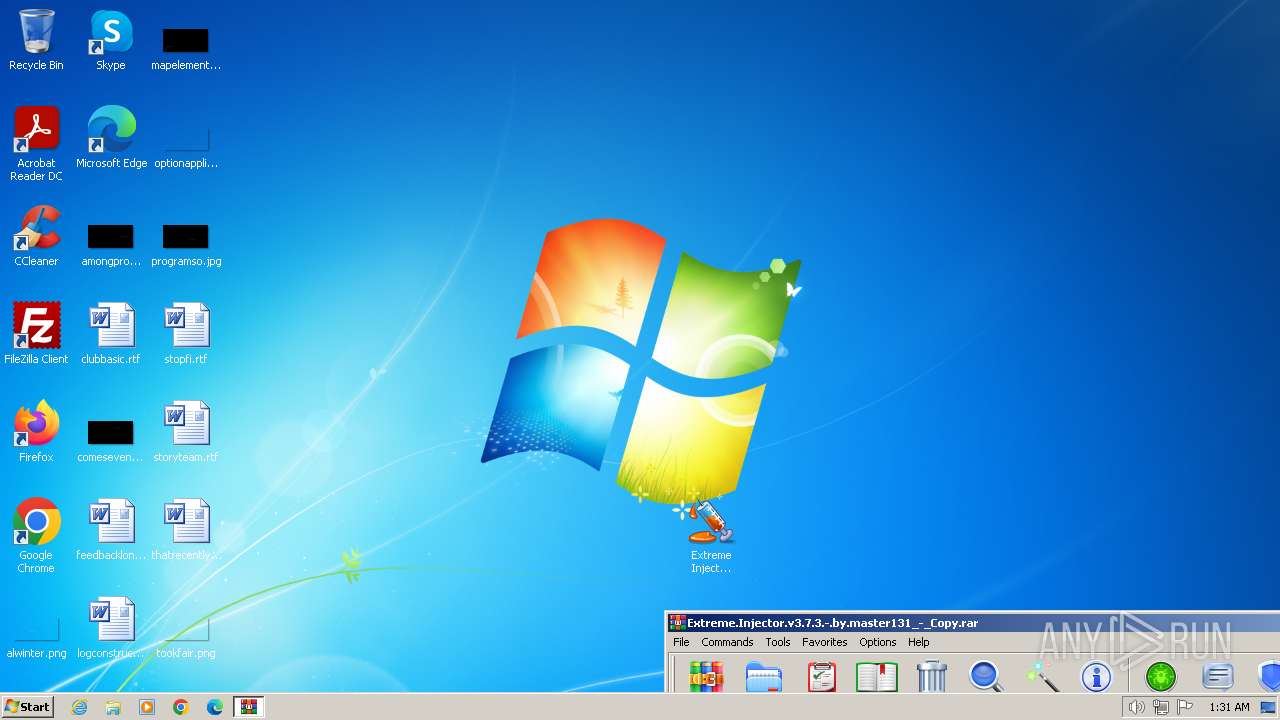The image size is (1280, 720).
Task: Open the WinRAR Options menu
Action: (878, 642)
